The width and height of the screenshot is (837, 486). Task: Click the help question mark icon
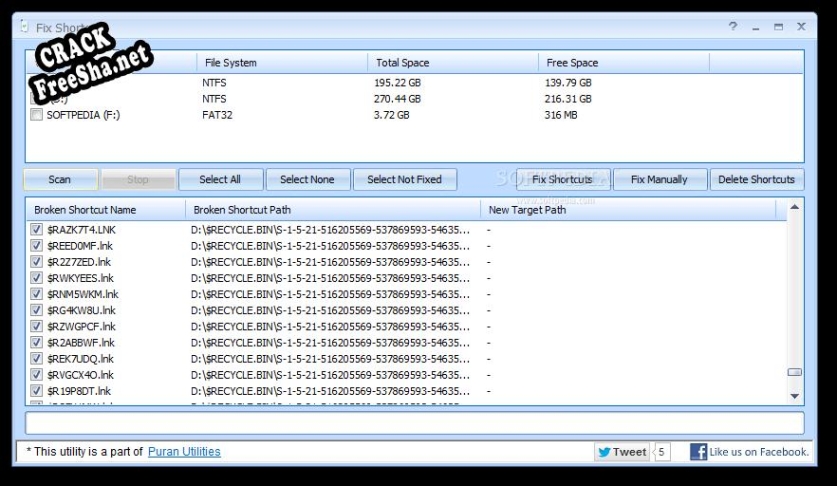click(734, 27)
